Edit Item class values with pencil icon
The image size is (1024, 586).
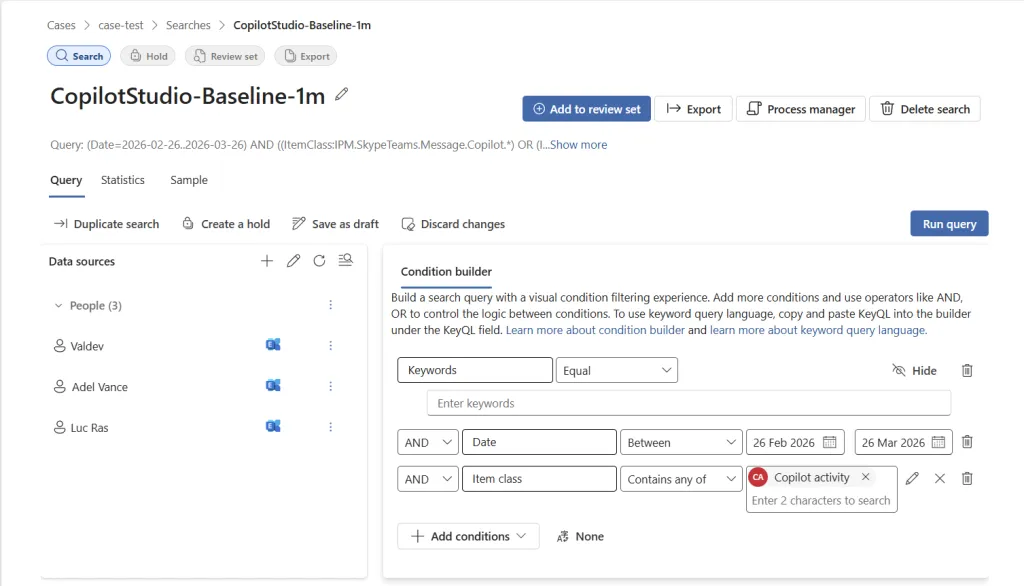[912, 479]
